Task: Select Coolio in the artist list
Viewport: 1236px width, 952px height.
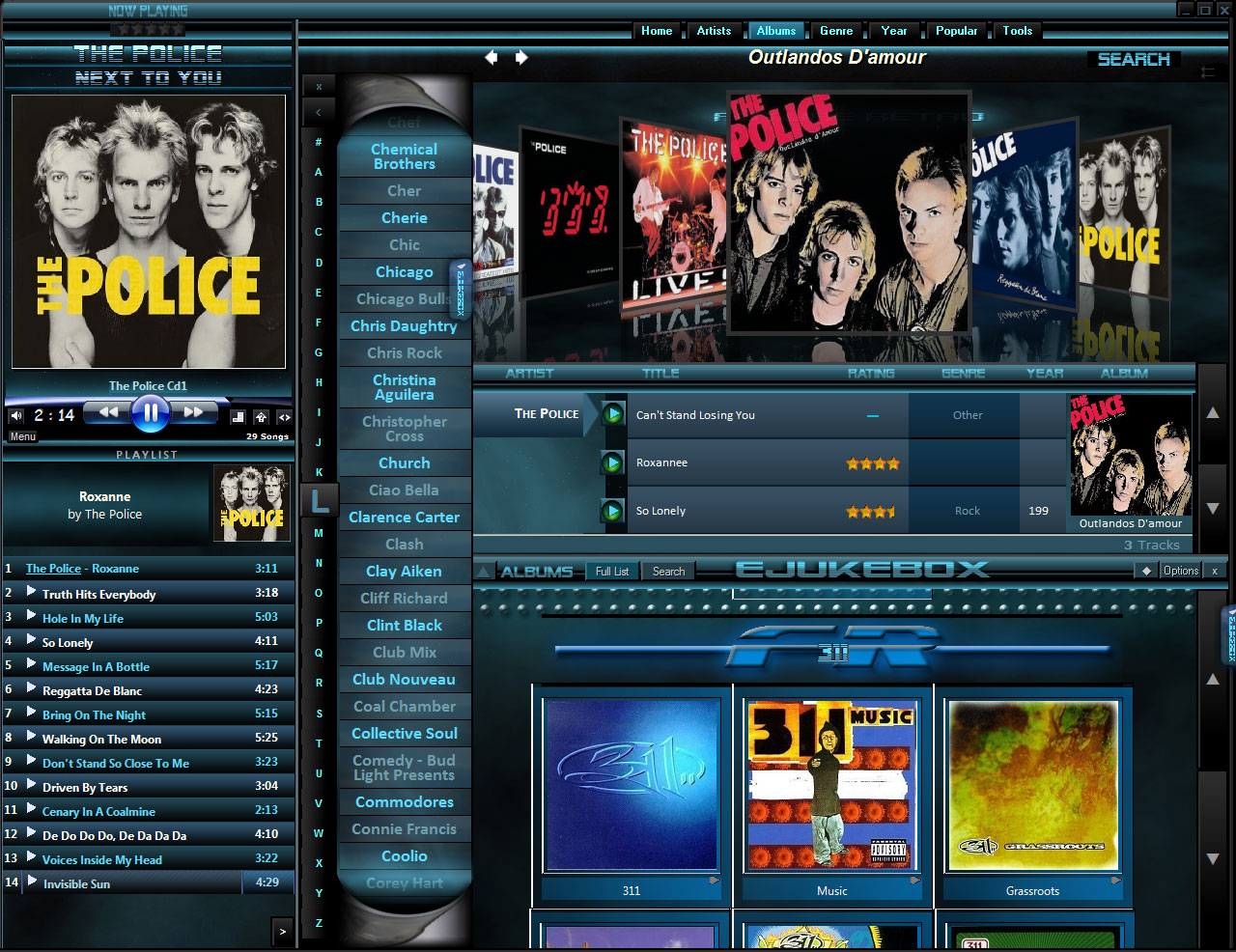Action: pyautogui.click(x=404, y=856)
